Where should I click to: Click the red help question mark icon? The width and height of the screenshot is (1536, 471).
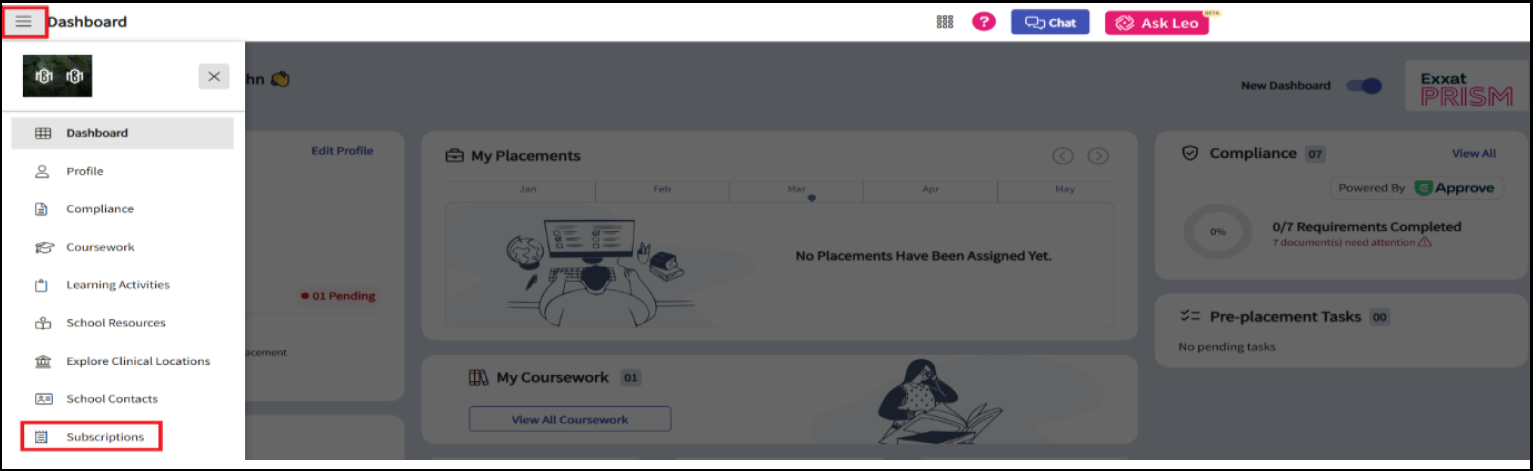(x=984, y=22)
